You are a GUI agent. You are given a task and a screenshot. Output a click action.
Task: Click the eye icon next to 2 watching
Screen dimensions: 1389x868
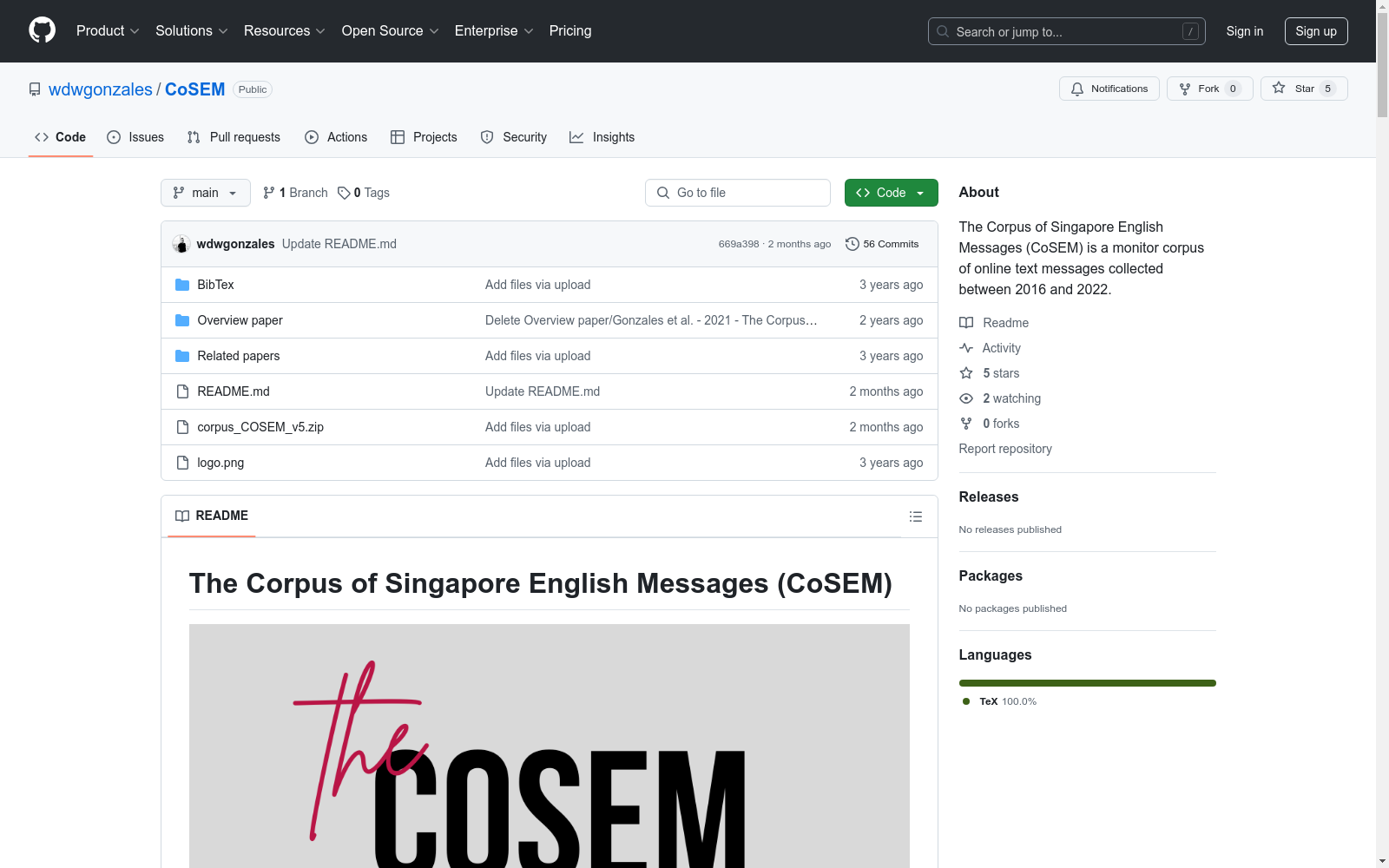(966, 398)
